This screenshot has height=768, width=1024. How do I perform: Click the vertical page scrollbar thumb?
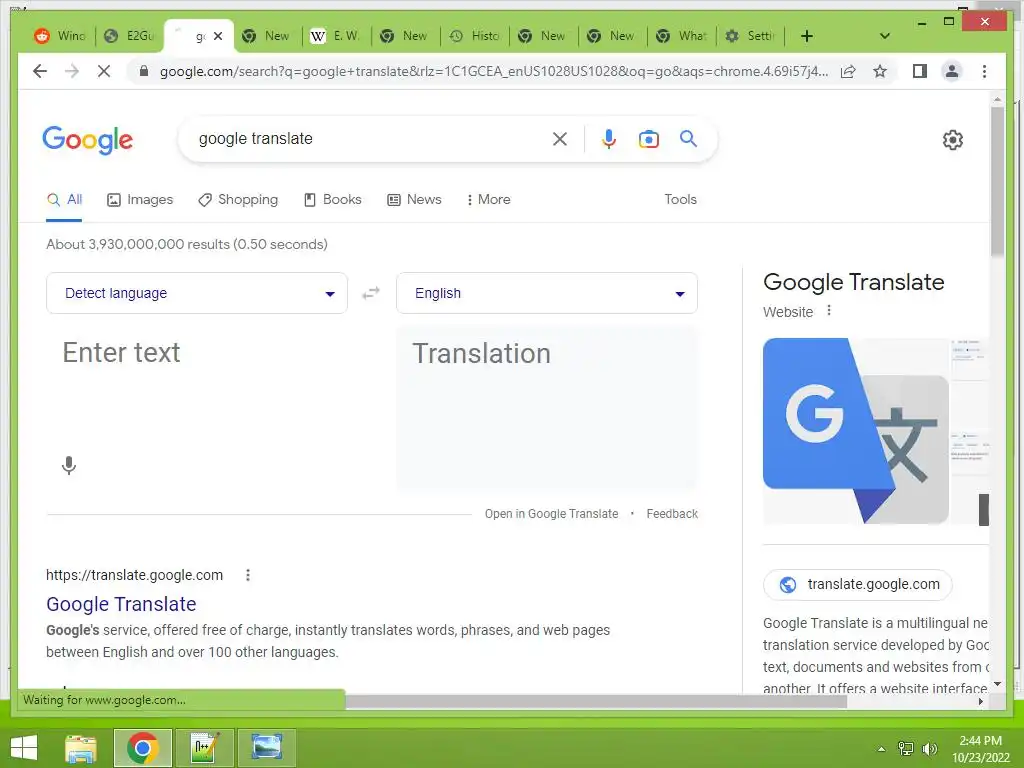(x=997, y=180)
